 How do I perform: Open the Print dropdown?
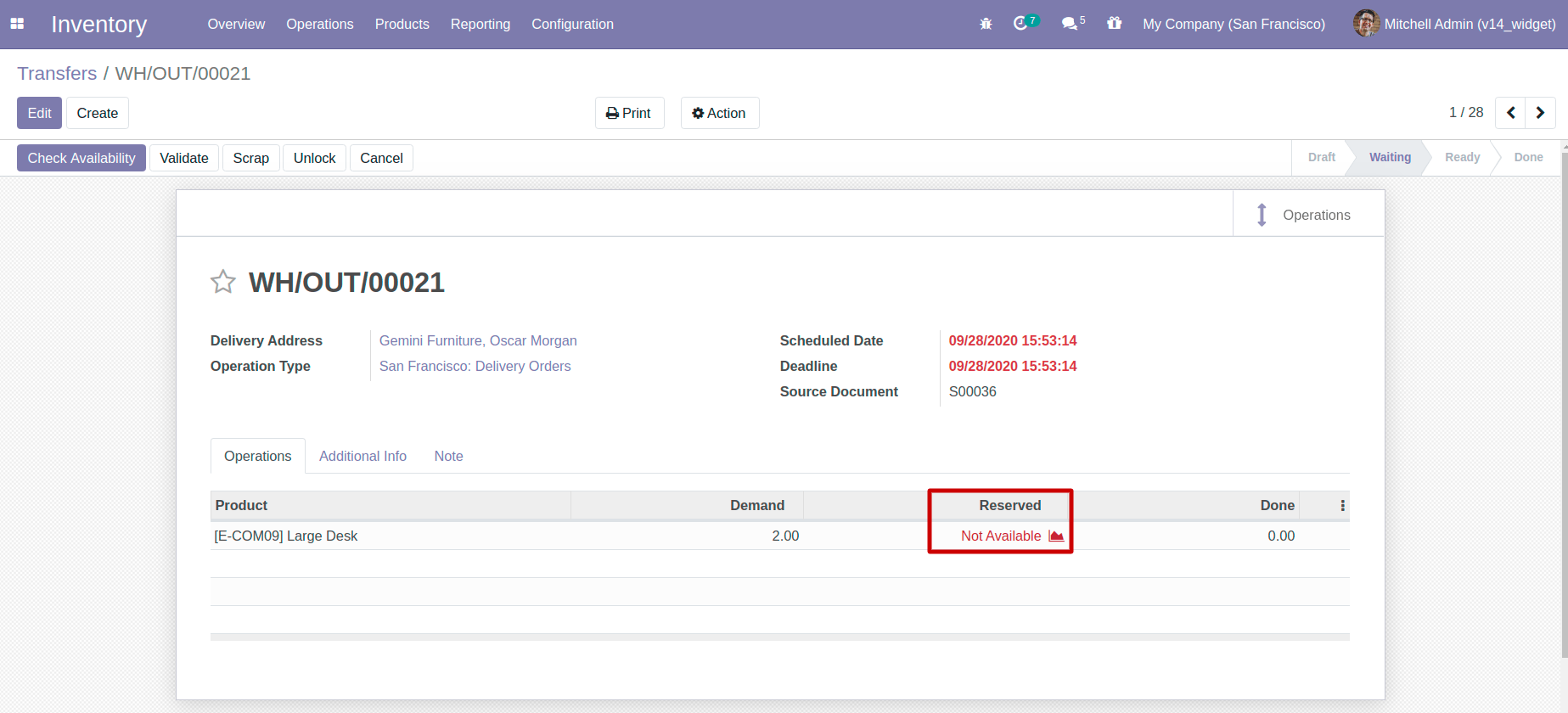coord(629,113)
